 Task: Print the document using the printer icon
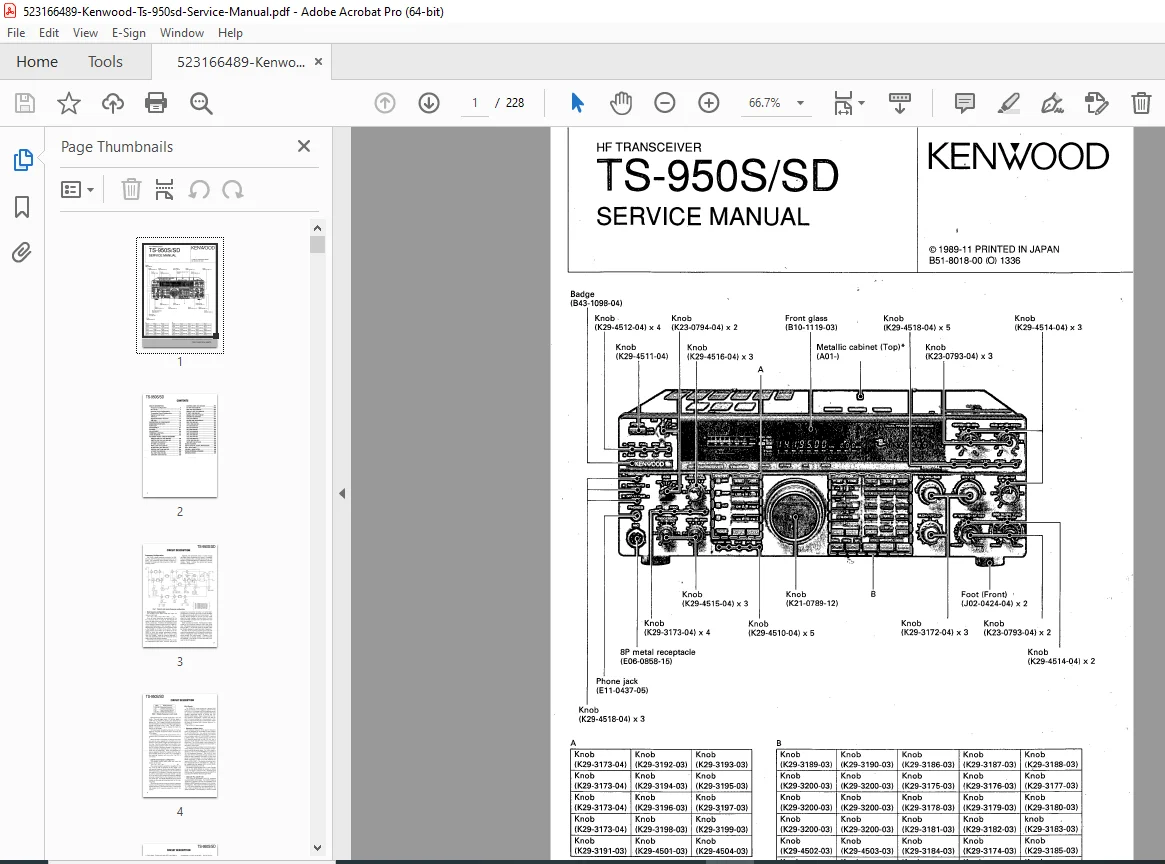pyautogui.click(x=156, y=103)
